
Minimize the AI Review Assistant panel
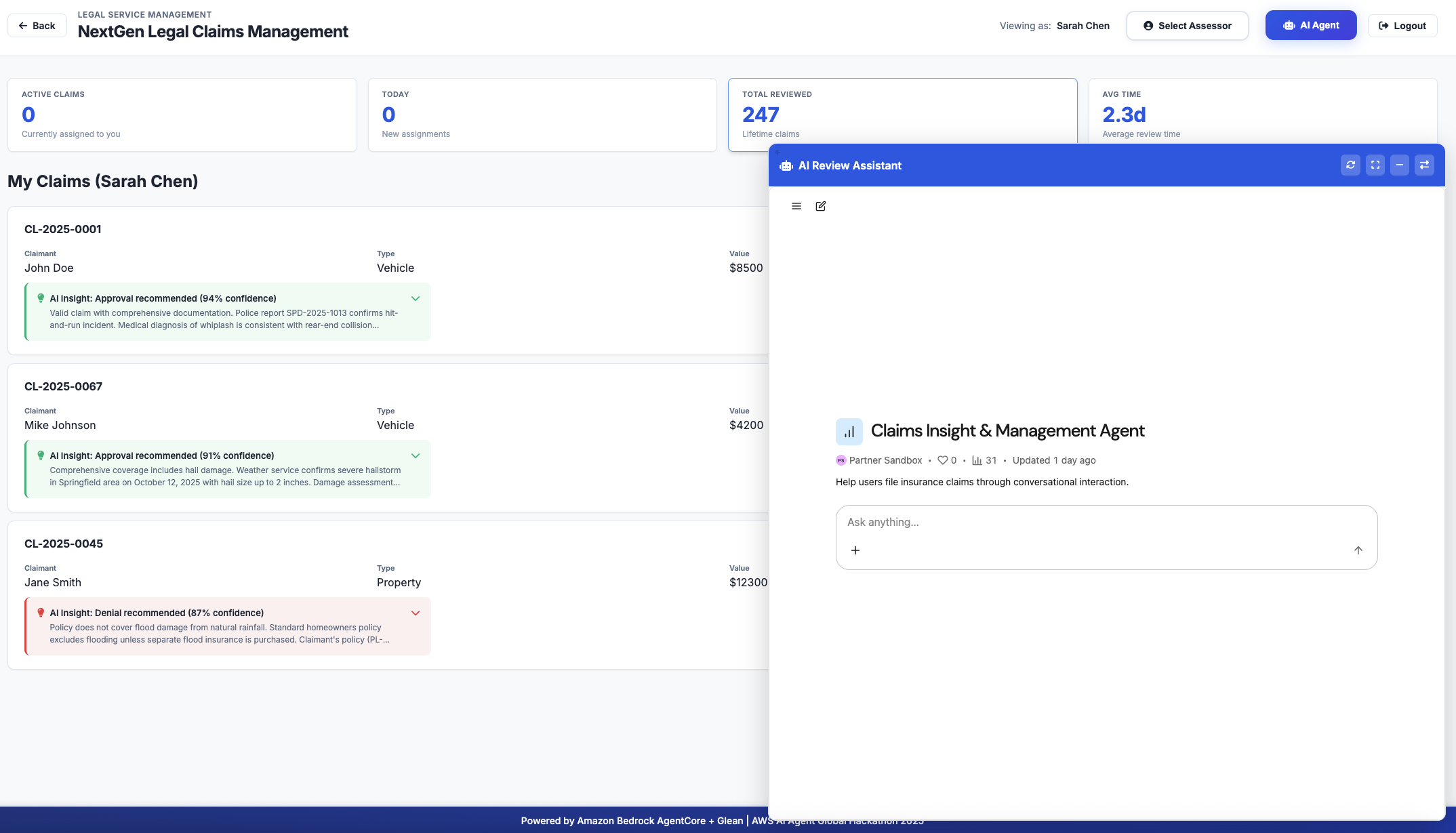click(x=1400, y=165)
